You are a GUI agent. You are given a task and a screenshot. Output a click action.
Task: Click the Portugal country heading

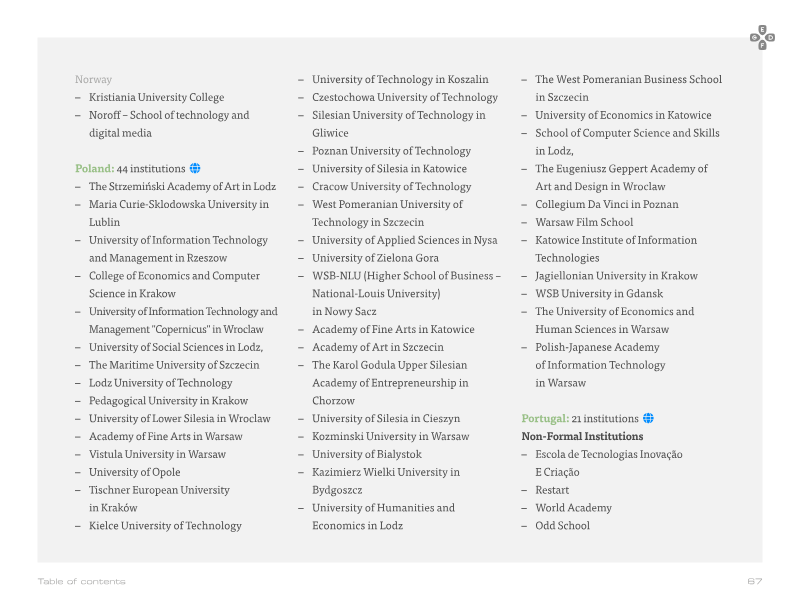pos(545,418)
